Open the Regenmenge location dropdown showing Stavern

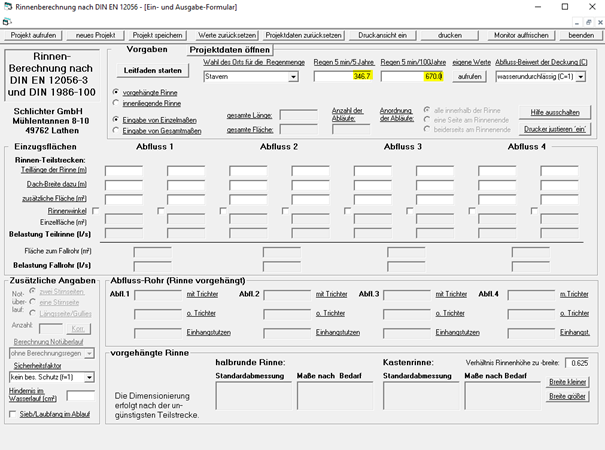click(255, 76)
